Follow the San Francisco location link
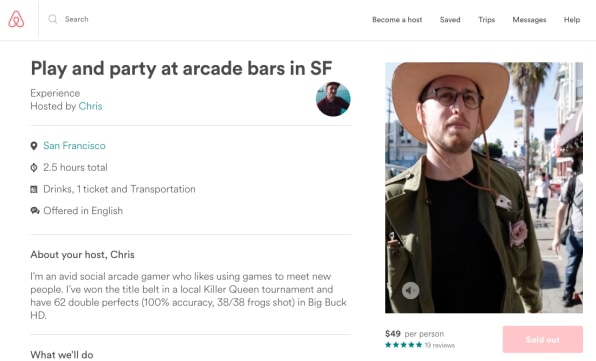 [x=74, y=146]
